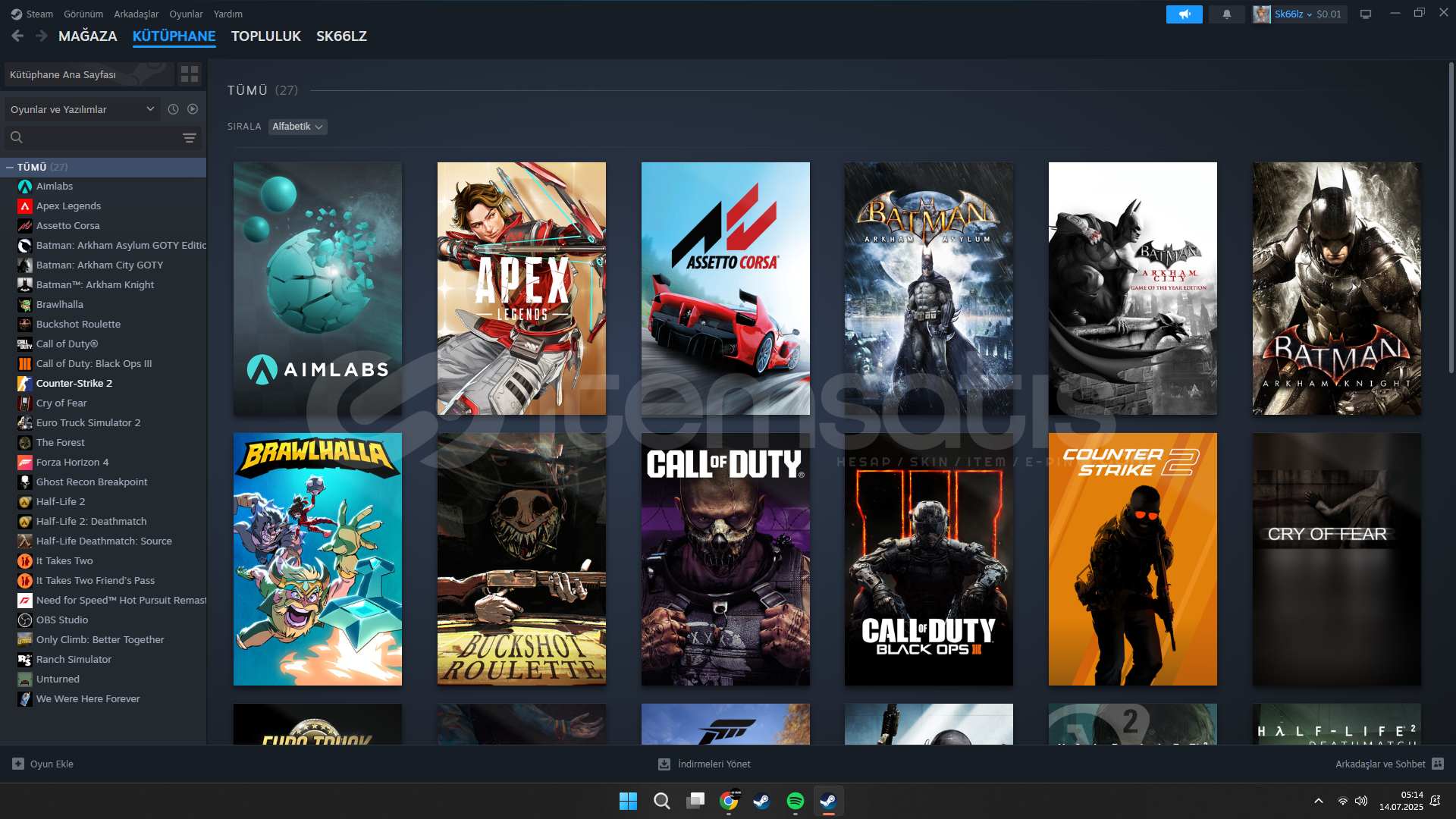Open Batman Arkham Knight cover art
1456x819 pixels.
[1337, 288]
